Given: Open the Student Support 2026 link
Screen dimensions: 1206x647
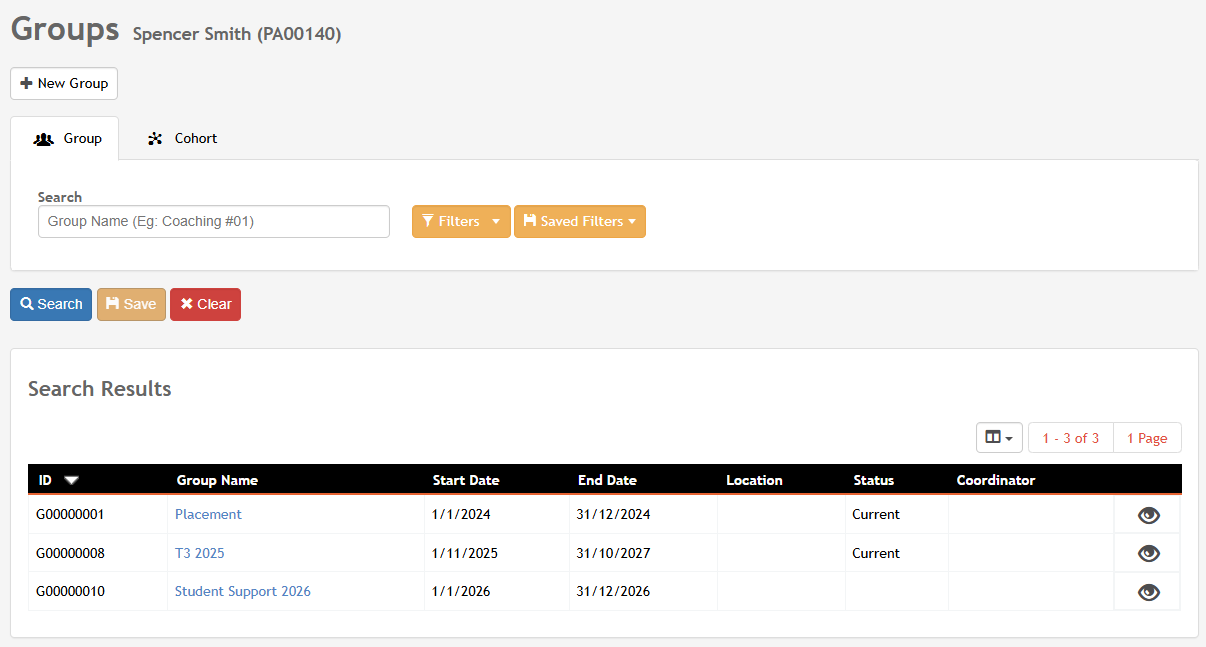Looking at the screenshot, I should [x=243, y=592].
